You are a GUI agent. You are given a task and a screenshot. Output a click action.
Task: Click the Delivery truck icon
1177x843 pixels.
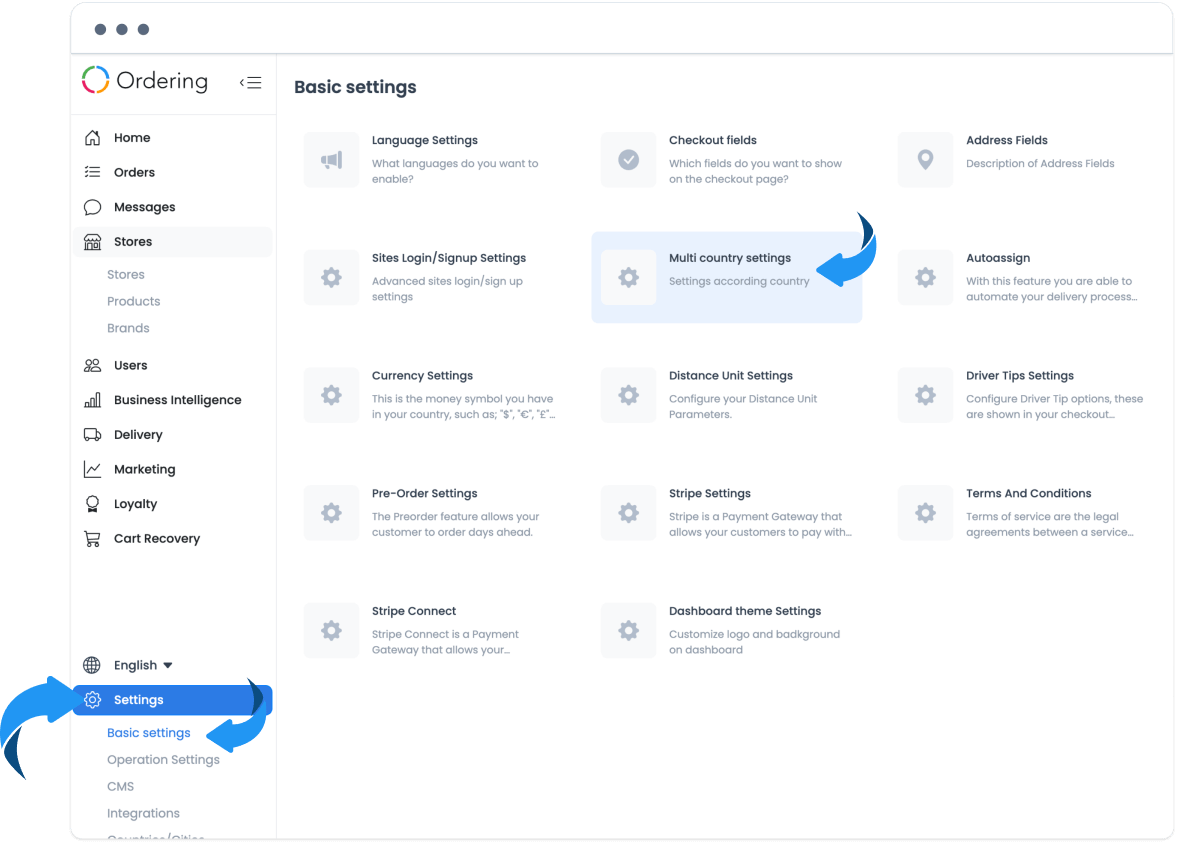(92, 435)
